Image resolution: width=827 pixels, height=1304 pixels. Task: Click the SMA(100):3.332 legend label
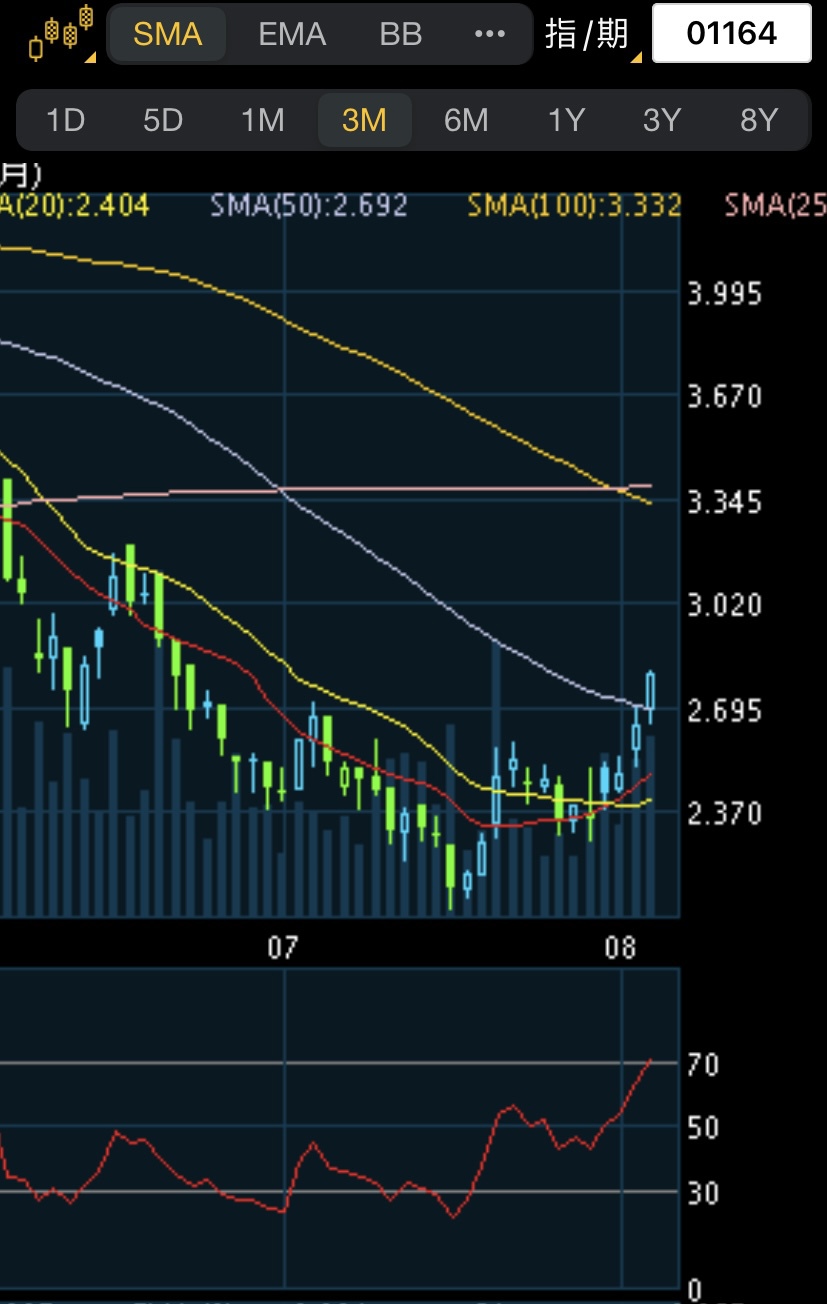(575, 206)
